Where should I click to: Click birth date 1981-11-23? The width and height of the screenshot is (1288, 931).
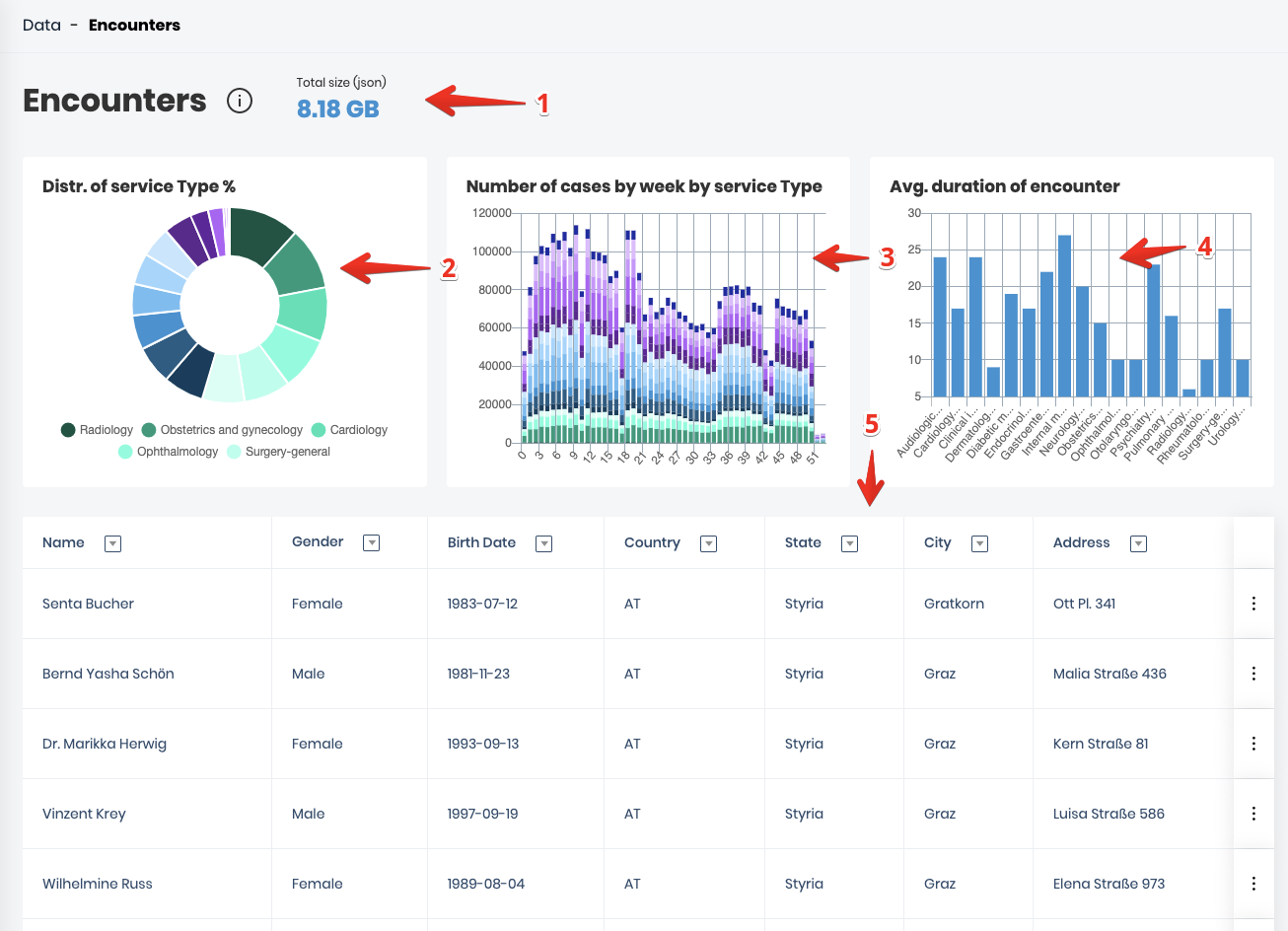pyautogui.click(x=478, y=674)
